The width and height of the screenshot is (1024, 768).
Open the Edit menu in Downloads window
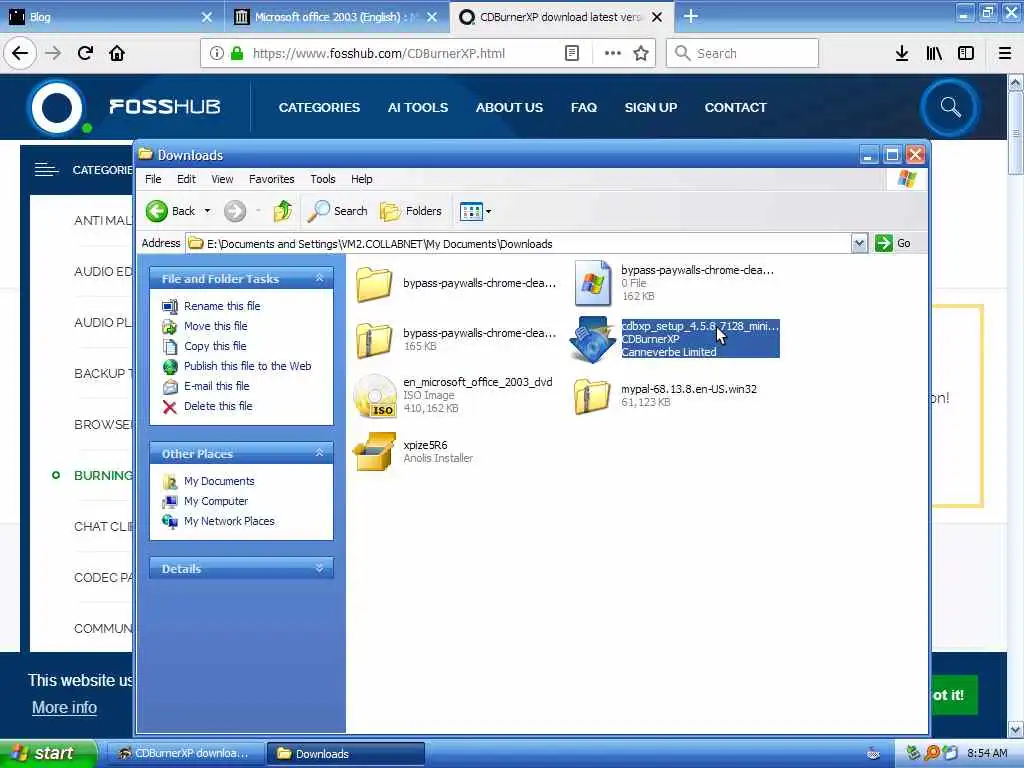[x=186, y=179]
